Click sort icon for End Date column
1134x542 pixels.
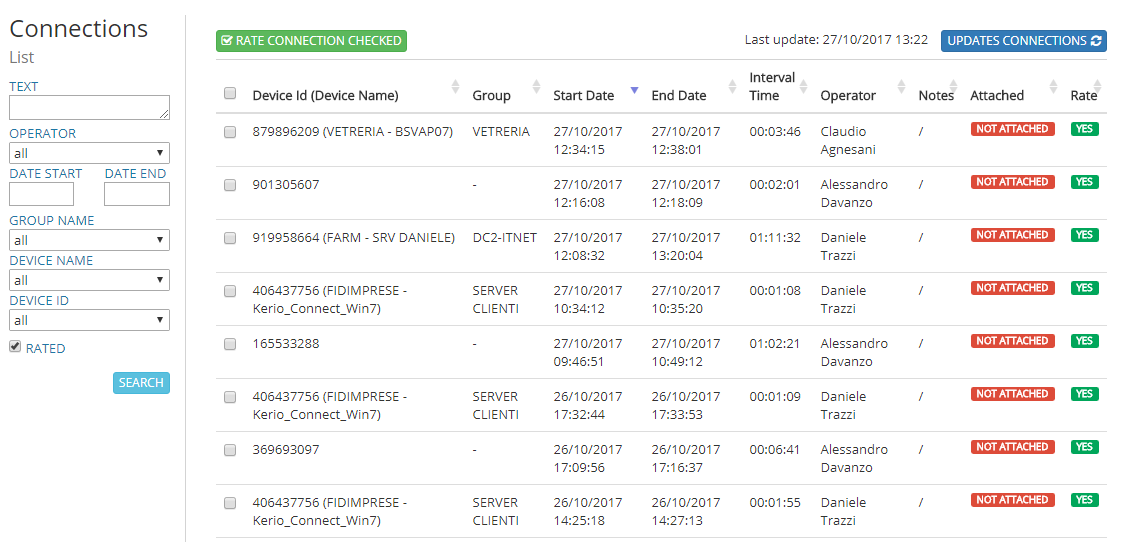click(733, 87)
